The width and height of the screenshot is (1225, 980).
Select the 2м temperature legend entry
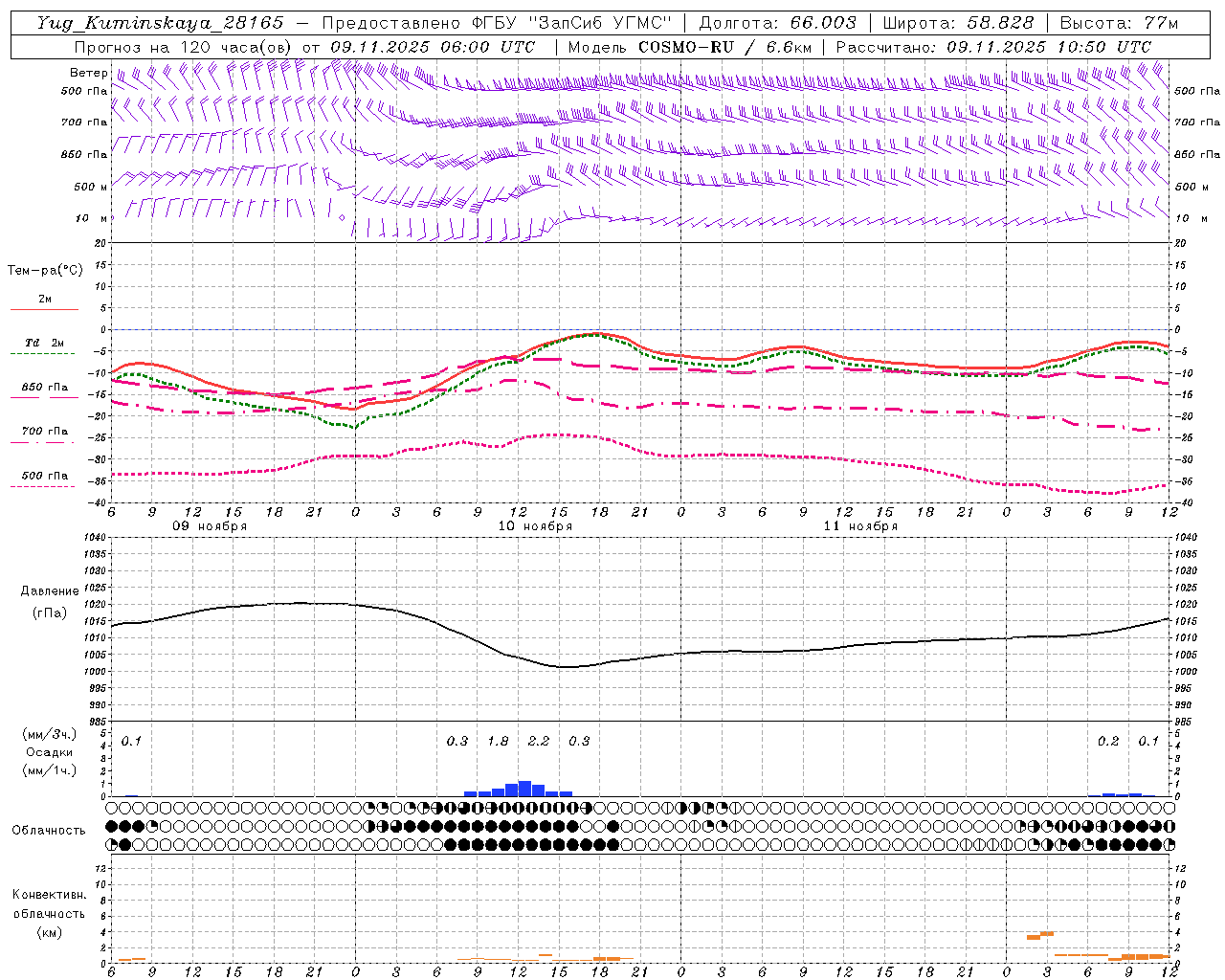44,302
